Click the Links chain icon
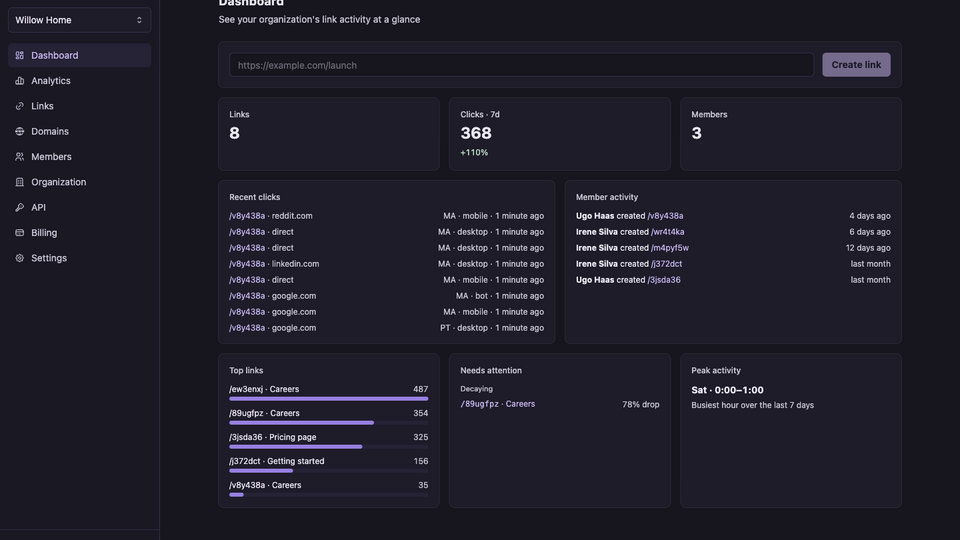This screenshot has height=540, width=960. pyautogui.click(x=20, y=106)
